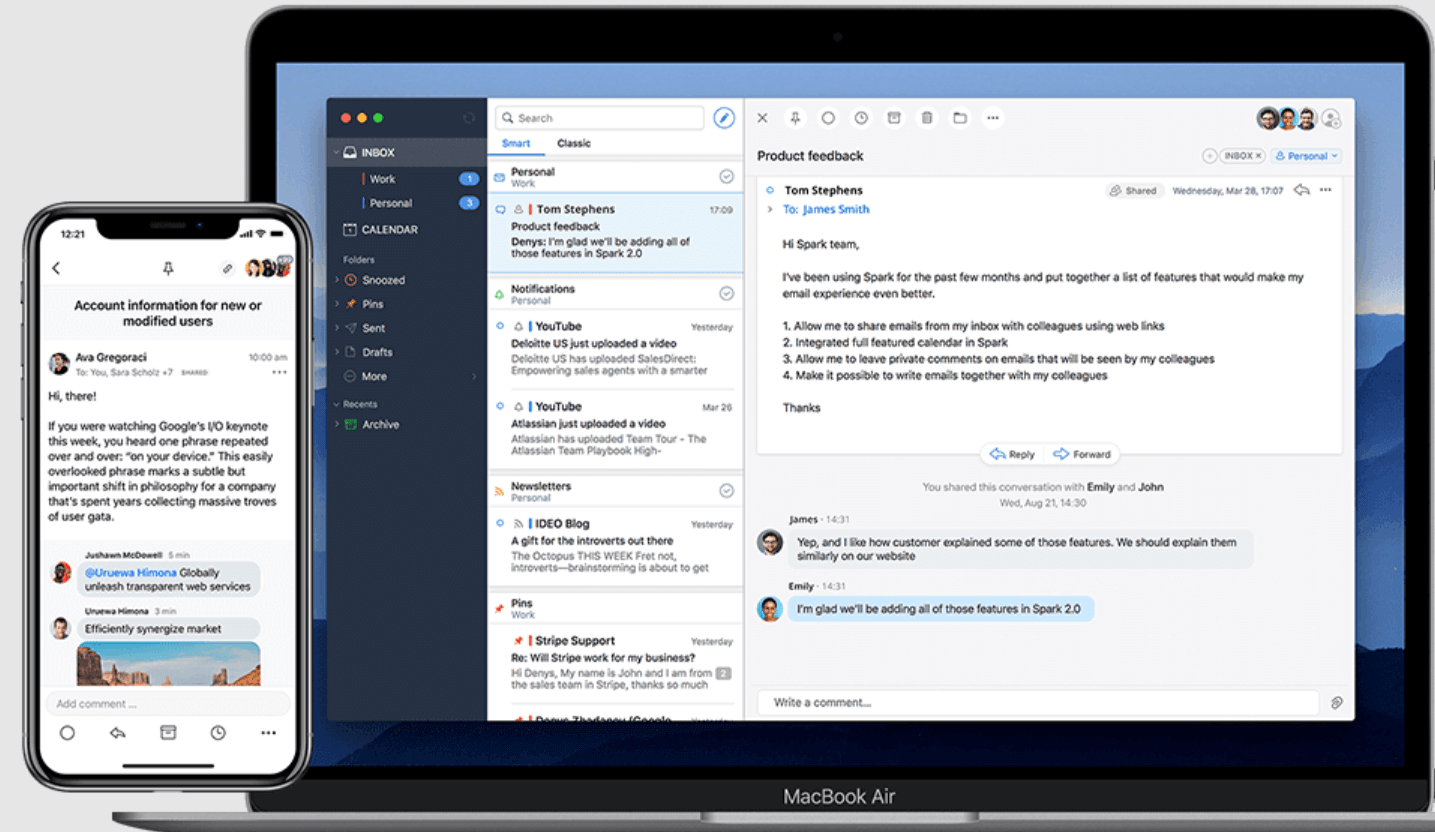Tap the landscape image thumbnail on phone
Viewport: 1435px width, 832px height.
[168, 664]
